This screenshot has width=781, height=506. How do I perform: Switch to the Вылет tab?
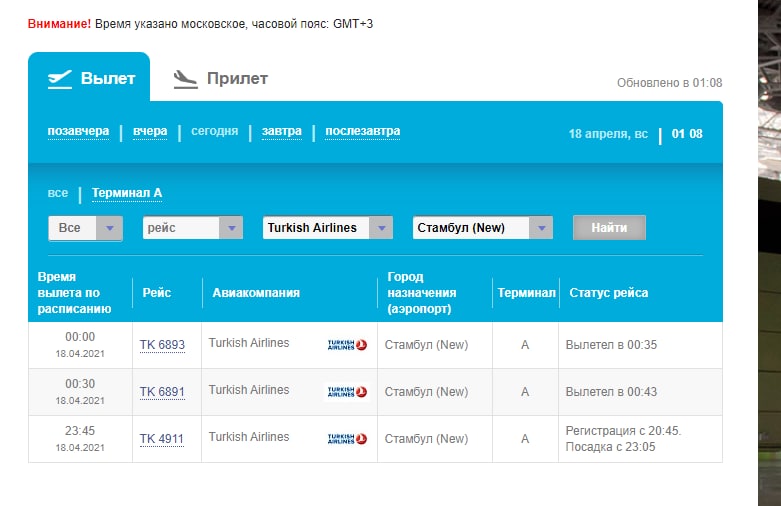(x=89, y=78)
